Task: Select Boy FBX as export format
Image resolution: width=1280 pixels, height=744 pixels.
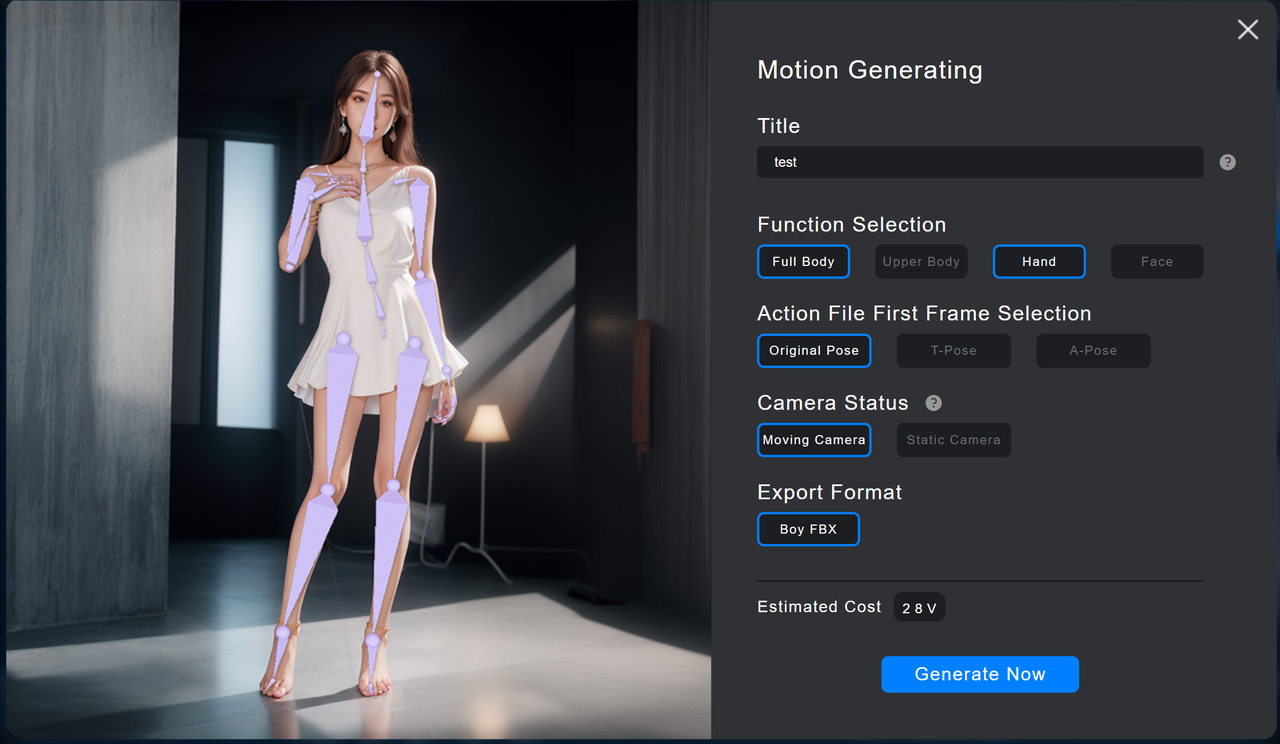Action: (808, 529)
